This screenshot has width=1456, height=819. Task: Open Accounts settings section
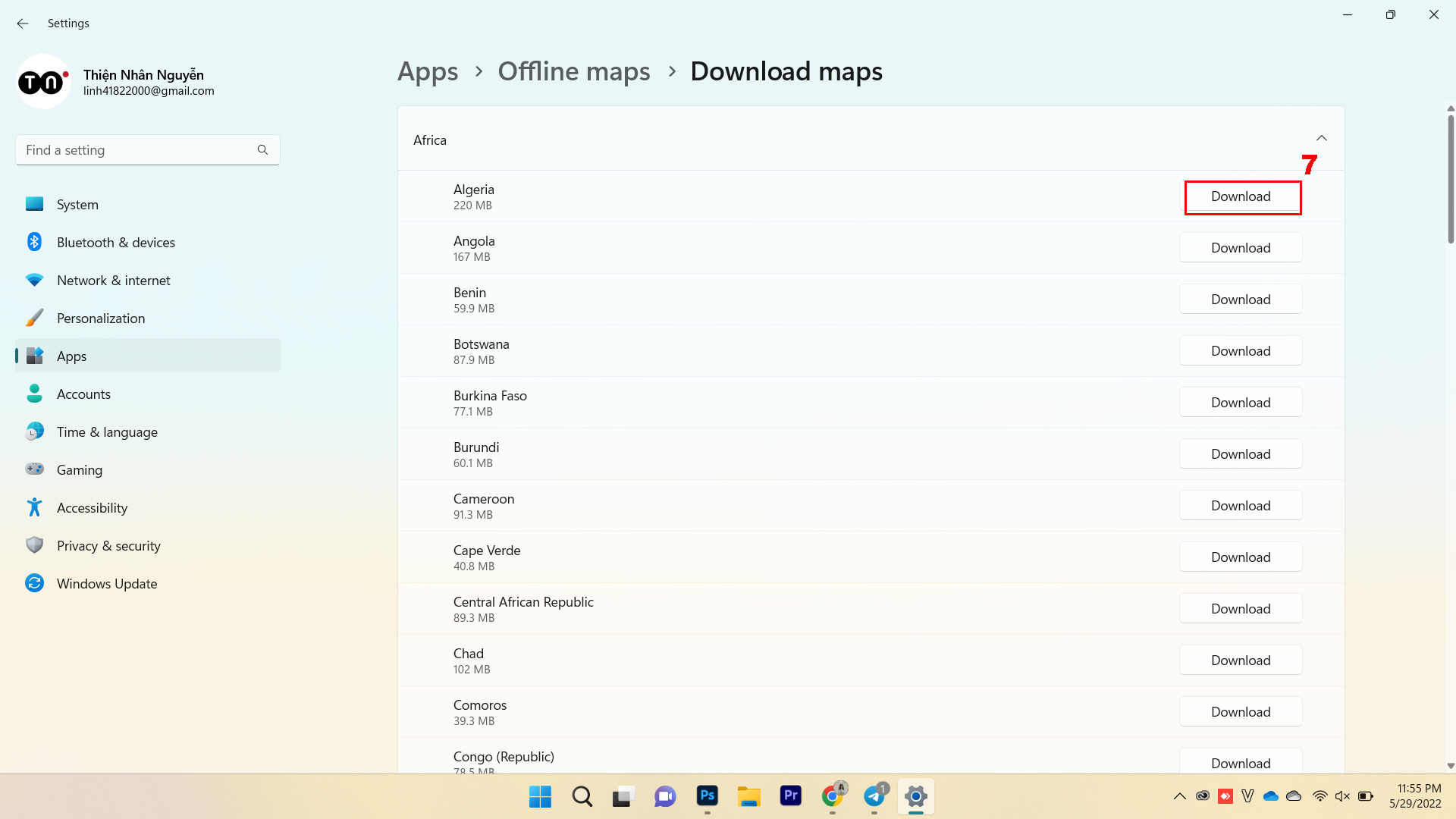(83, 394)
